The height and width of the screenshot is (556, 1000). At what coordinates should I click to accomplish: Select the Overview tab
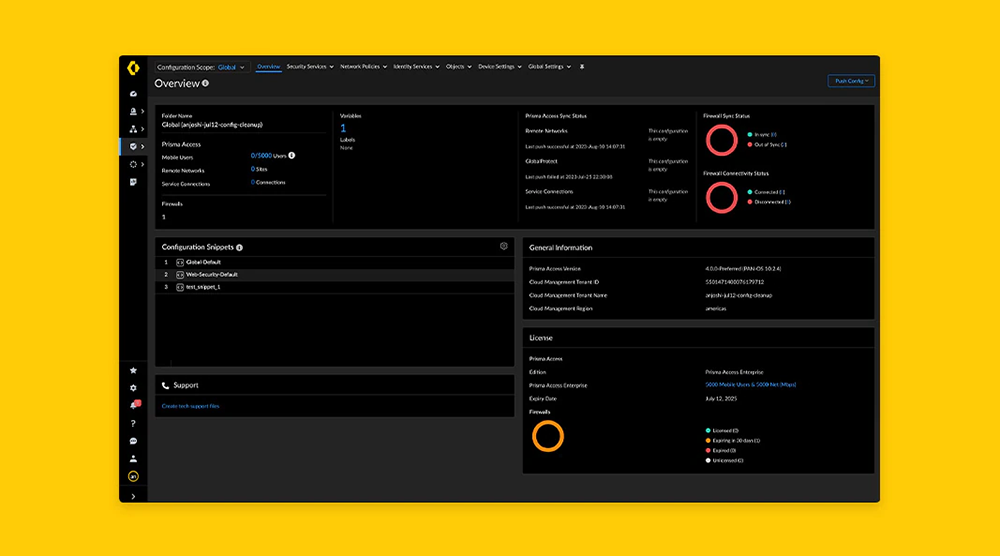click(268, 66)
